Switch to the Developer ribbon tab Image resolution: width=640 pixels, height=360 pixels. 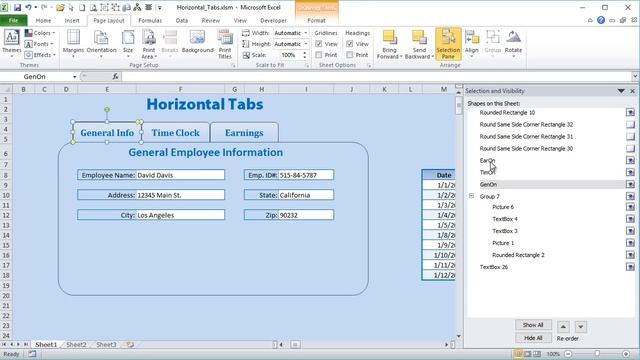(x=273, y=20)
